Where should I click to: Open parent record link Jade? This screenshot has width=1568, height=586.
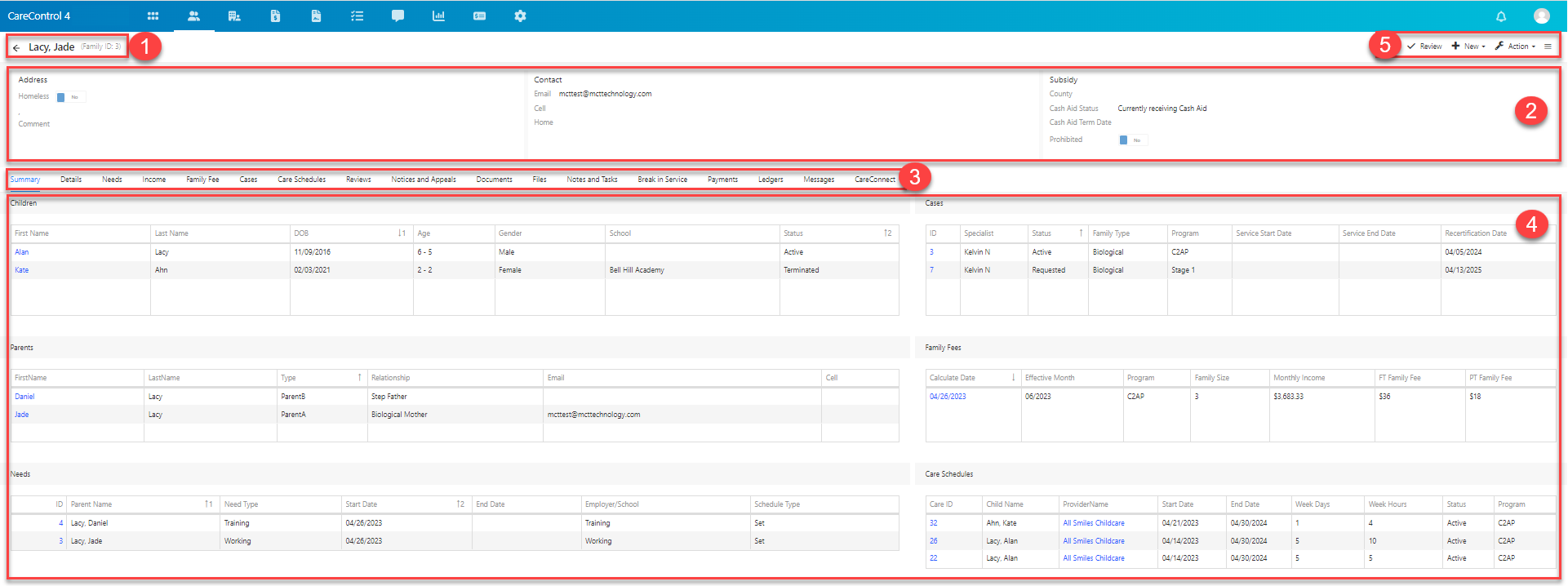[x=21, y=415]
